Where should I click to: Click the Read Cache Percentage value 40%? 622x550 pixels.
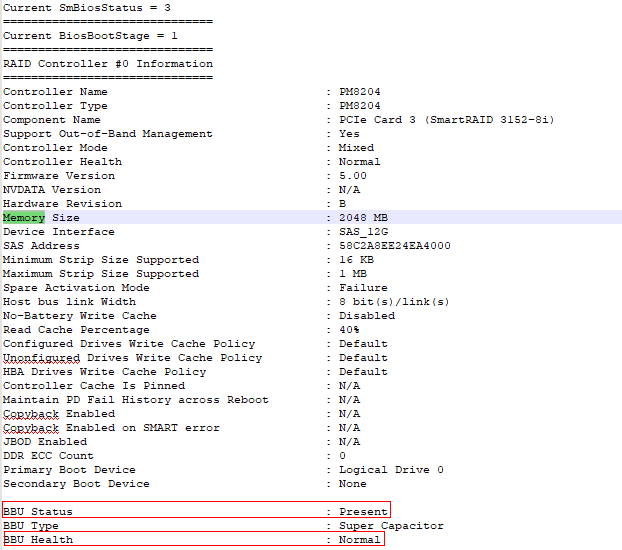(349, 330)
